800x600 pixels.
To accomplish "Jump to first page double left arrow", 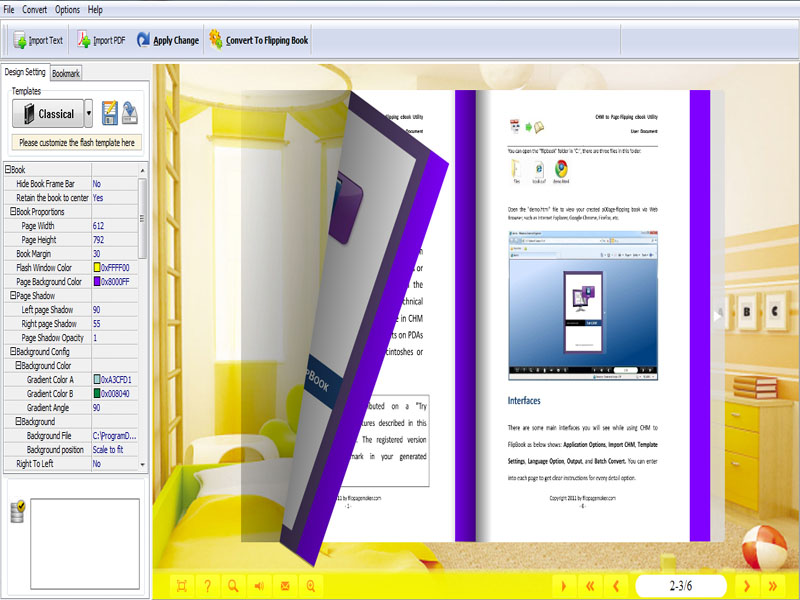I will 590,586.
